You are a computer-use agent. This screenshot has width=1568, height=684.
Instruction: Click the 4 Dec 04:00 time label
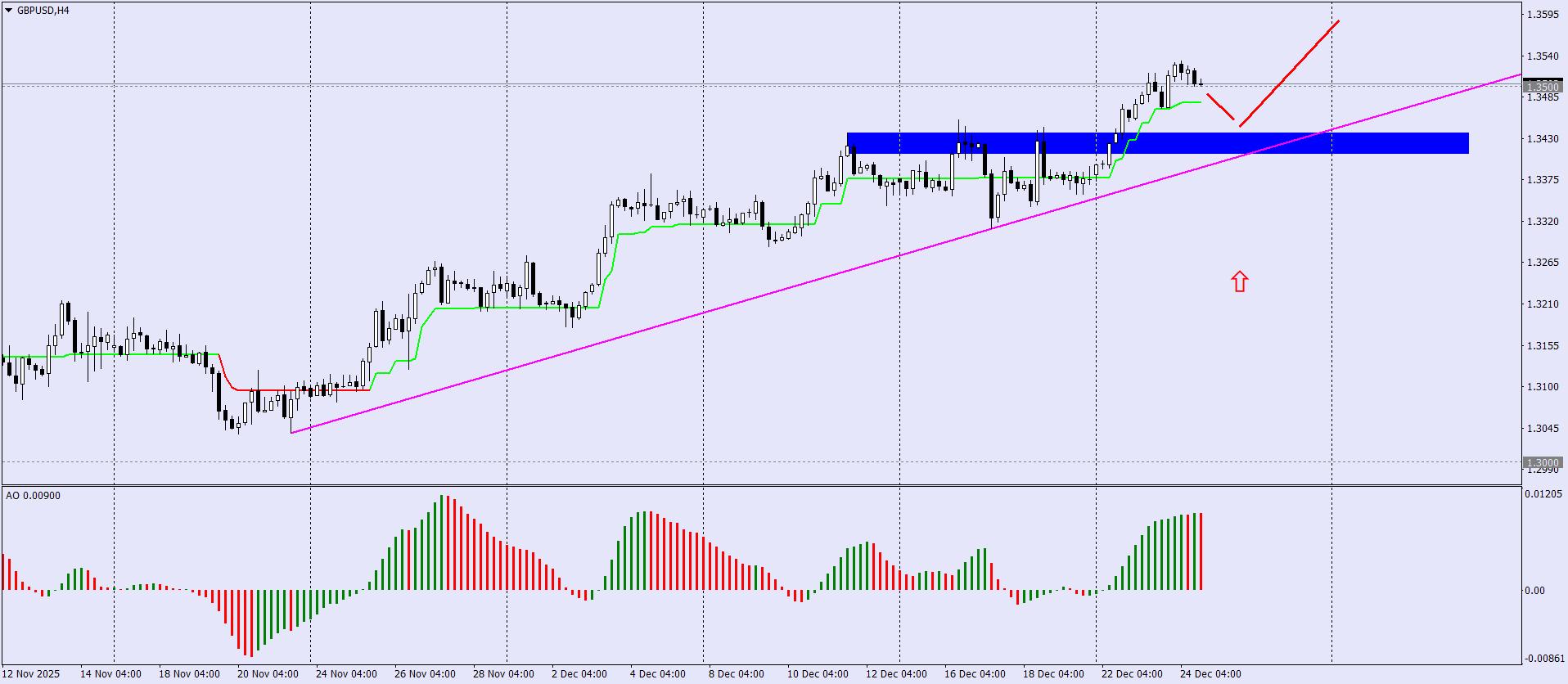coord(658,674)
